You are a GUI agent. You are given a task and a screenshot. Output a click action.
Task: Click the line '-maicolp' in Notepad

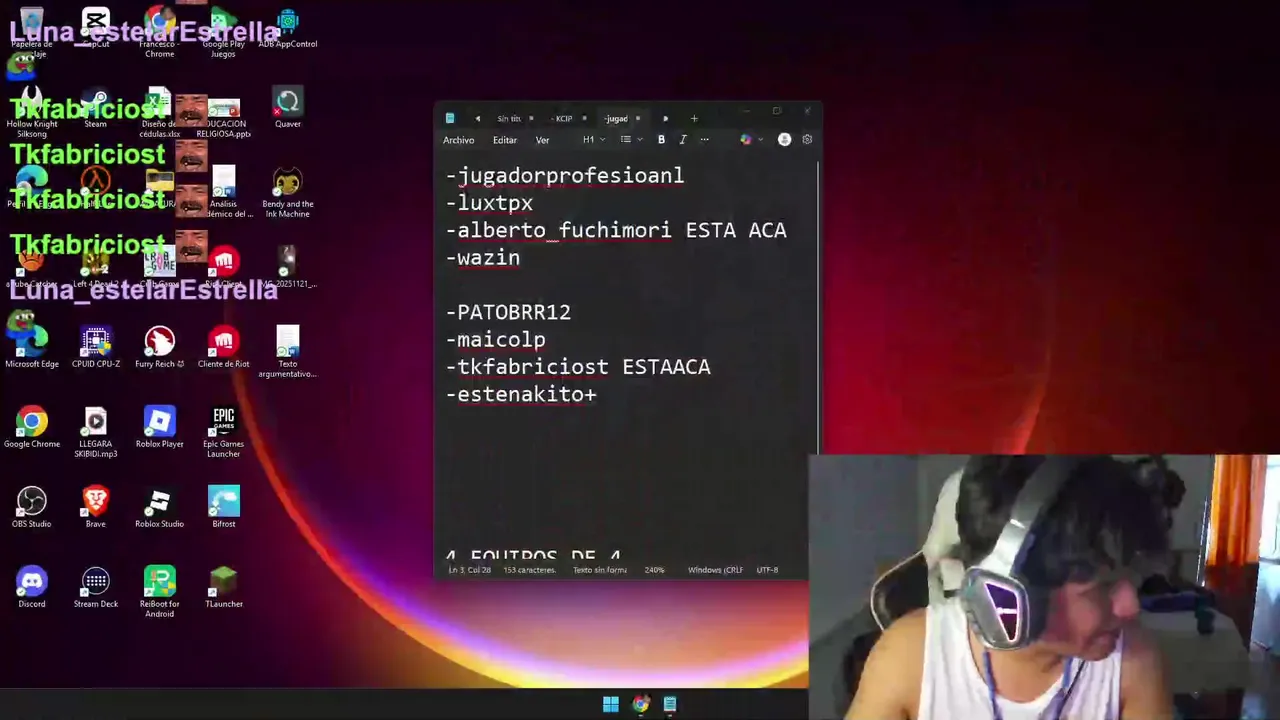pyautogui.click(x=496, y=340)
